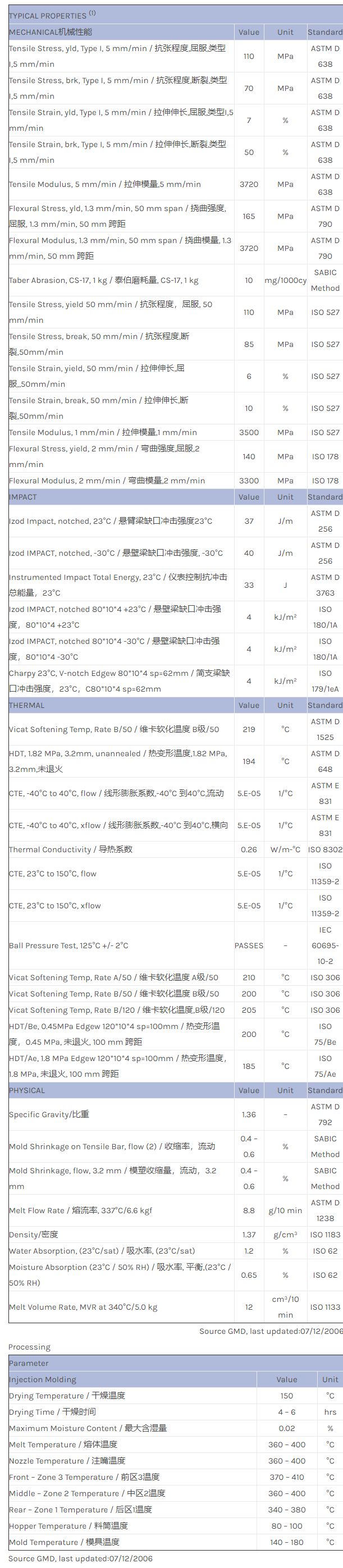The height and width of the screenshot is (1568, 343).
Task: Select the THERMAL section header
Action: 27,706
